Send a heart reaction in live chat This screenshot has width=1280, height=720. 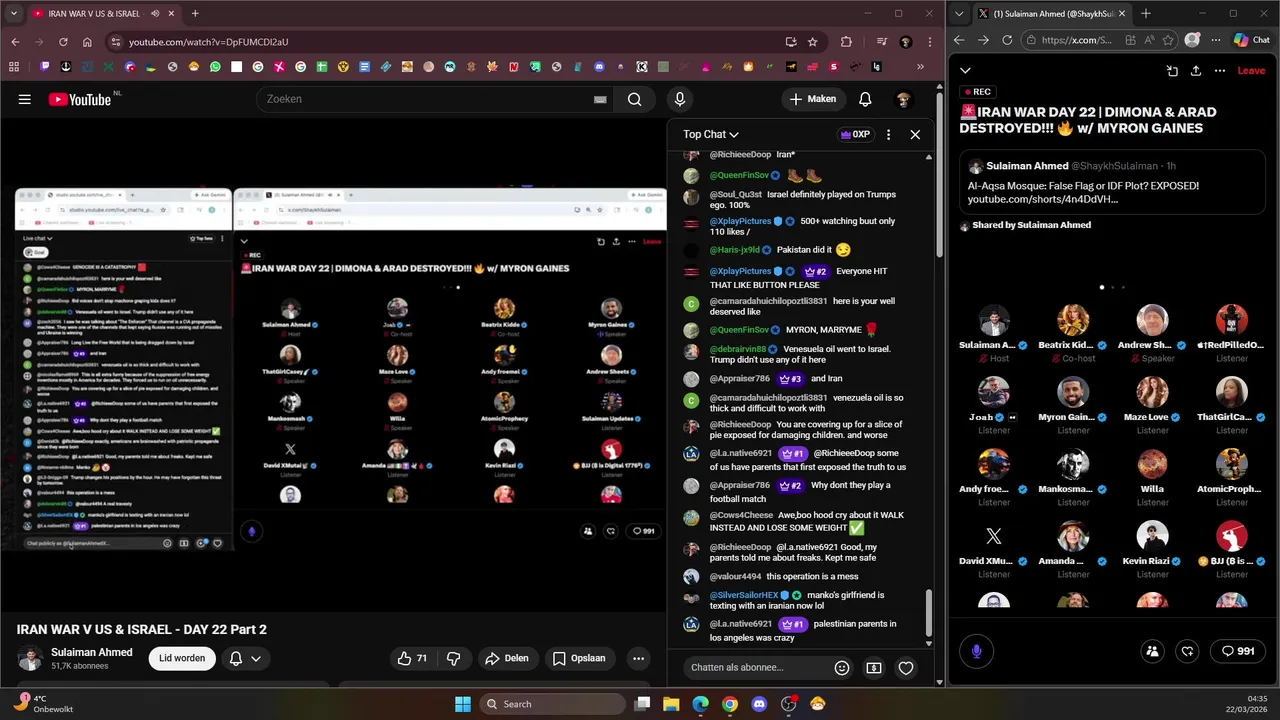(x=906, y=668)
